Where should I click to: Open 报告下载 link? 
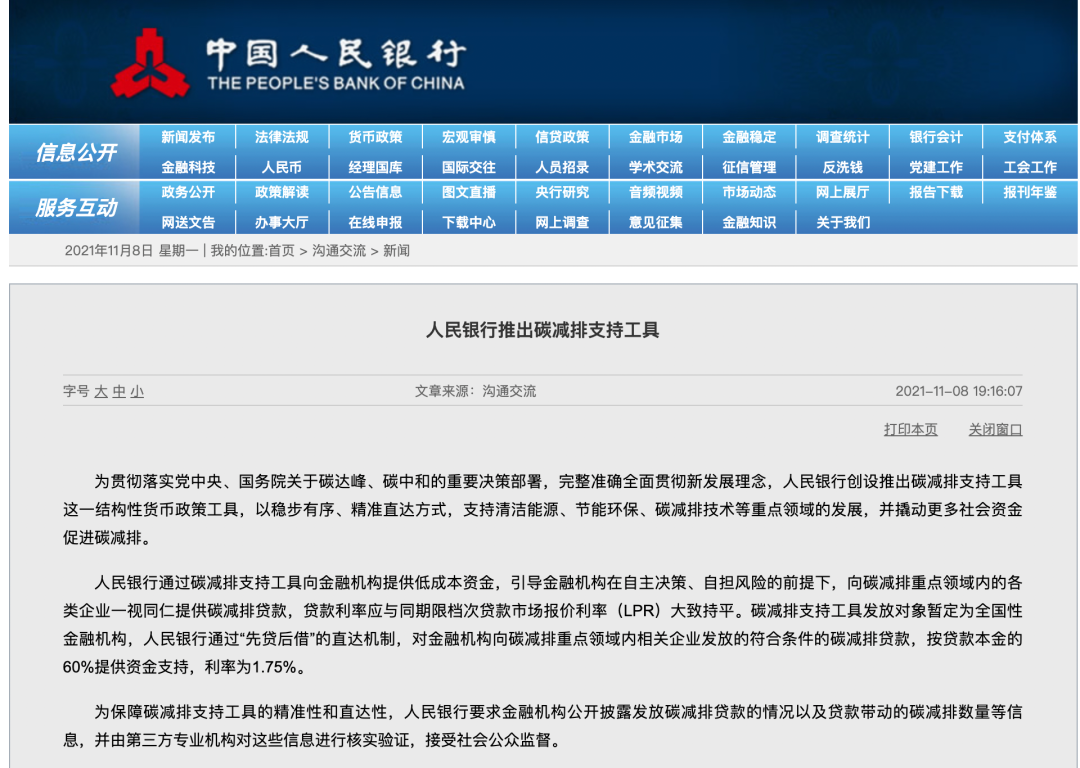click(x=936, y=192)
